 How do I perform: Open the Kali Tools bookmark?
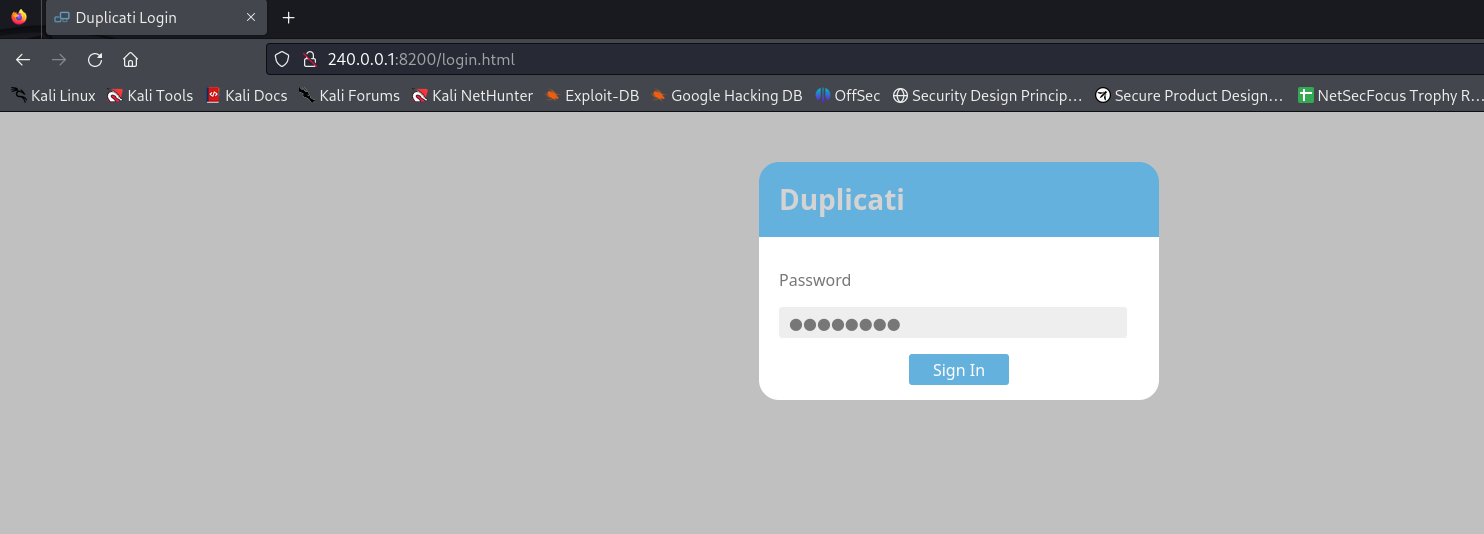pyautogui.click(x=150, y=96)
